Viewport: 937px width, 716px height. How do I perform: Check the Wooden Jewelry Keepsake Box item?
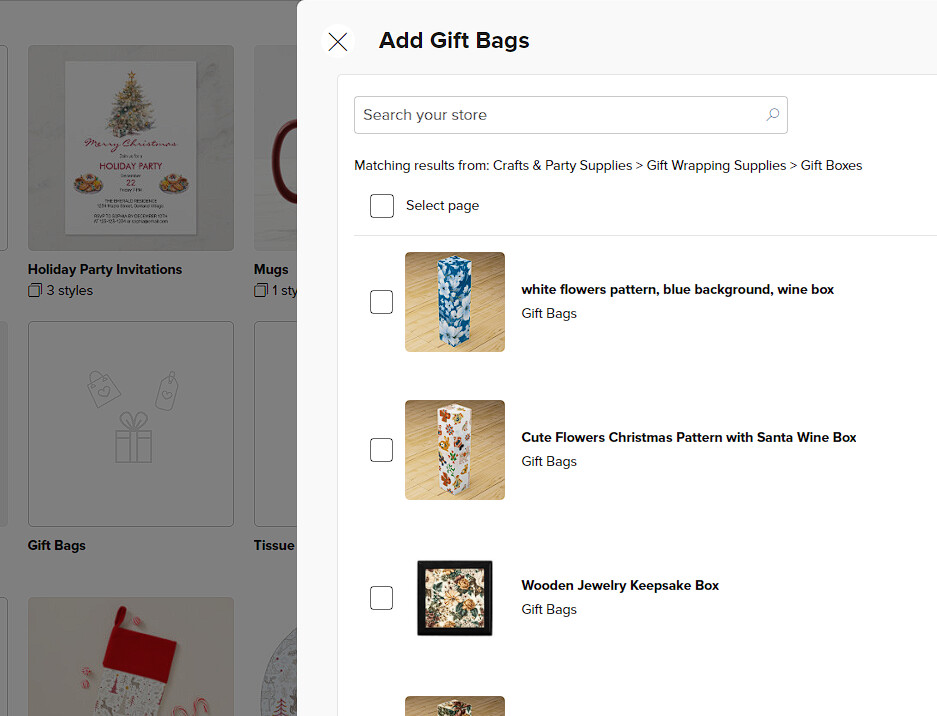(381, 598)
